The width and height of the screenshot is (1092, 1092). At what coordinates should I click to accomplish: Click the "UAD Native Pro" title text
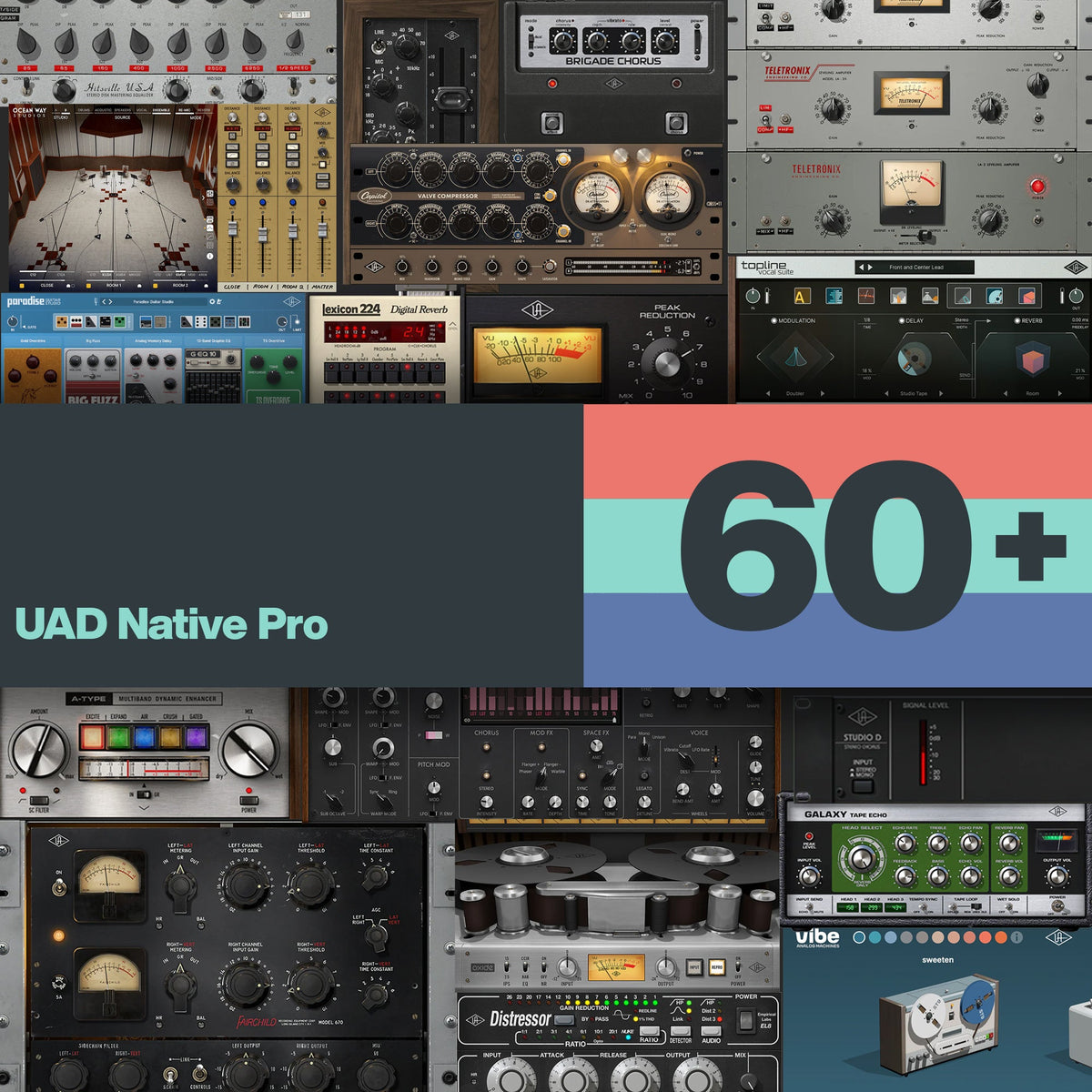[171, 624]
